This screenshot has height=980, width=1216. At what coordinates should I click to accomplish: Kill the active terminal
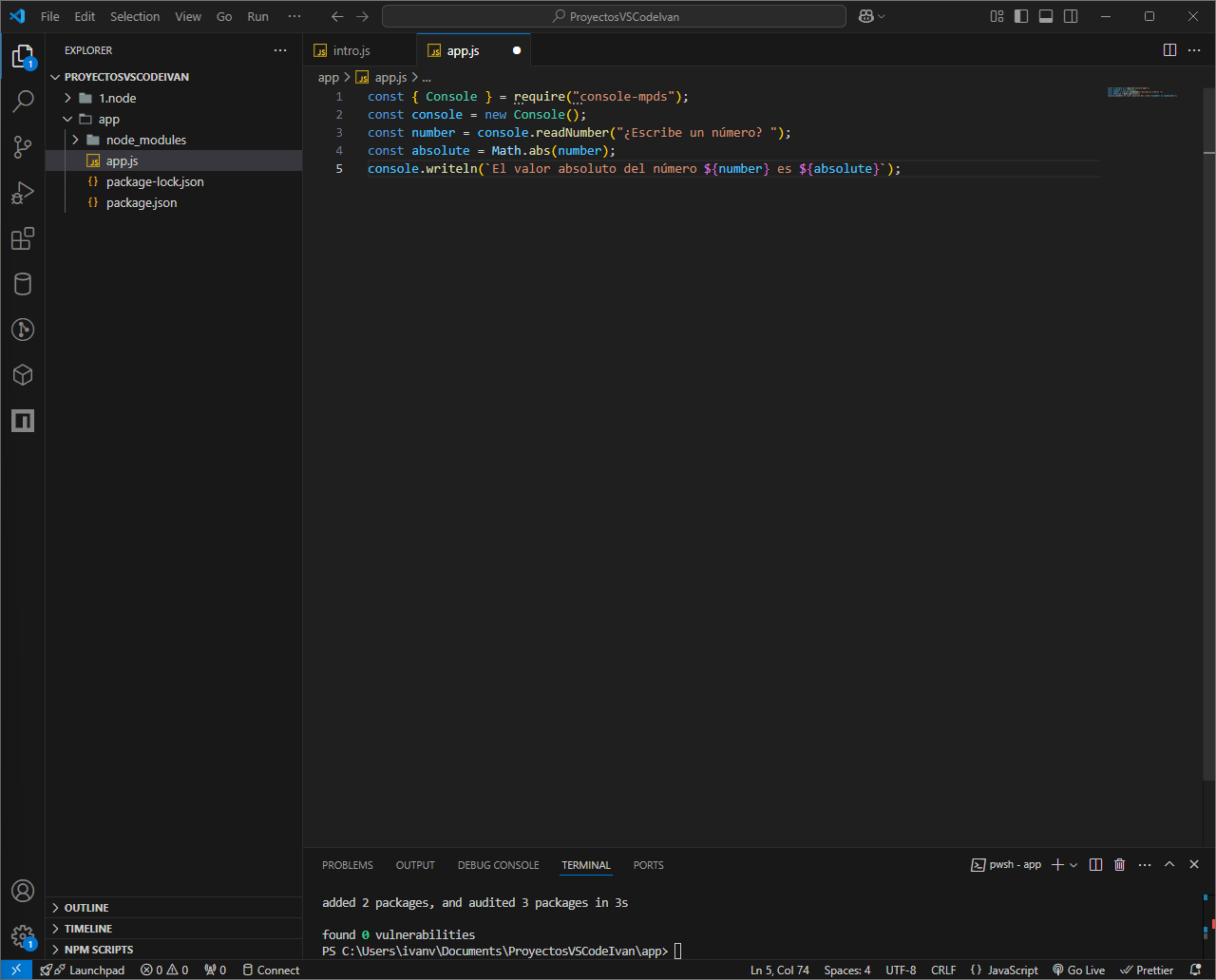1119,864
